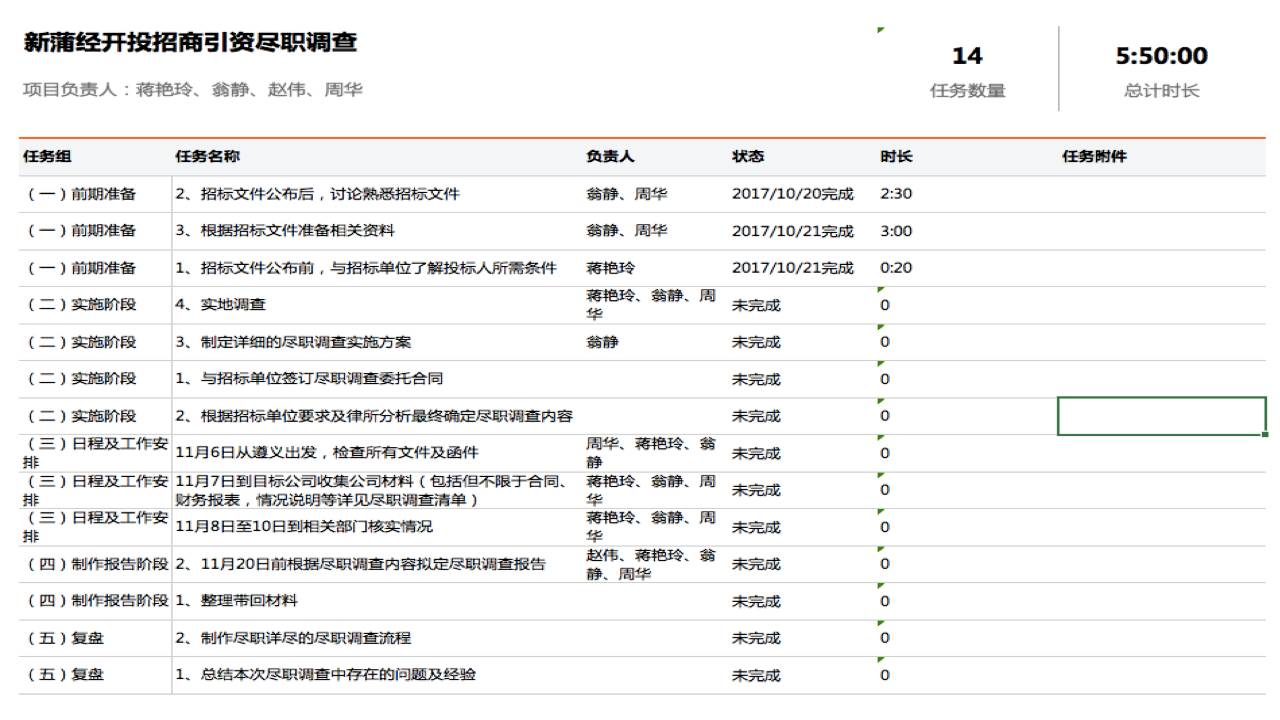Viewport: 1280px width, 720px height.
Task: Click the title 新蒲经开投招商引资尽职调查
Action: click(x=190, y=43)
